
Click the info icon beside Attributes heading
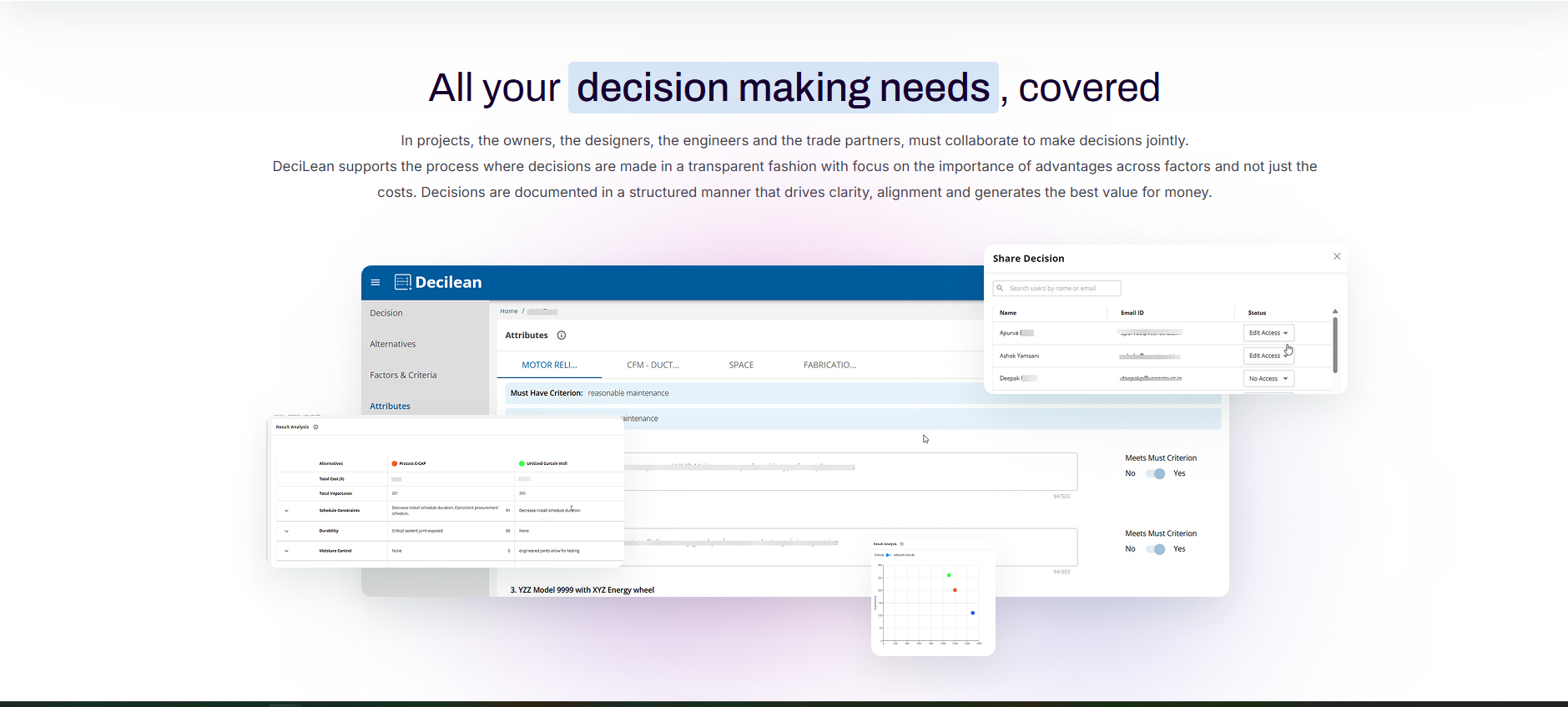point(562,336)
